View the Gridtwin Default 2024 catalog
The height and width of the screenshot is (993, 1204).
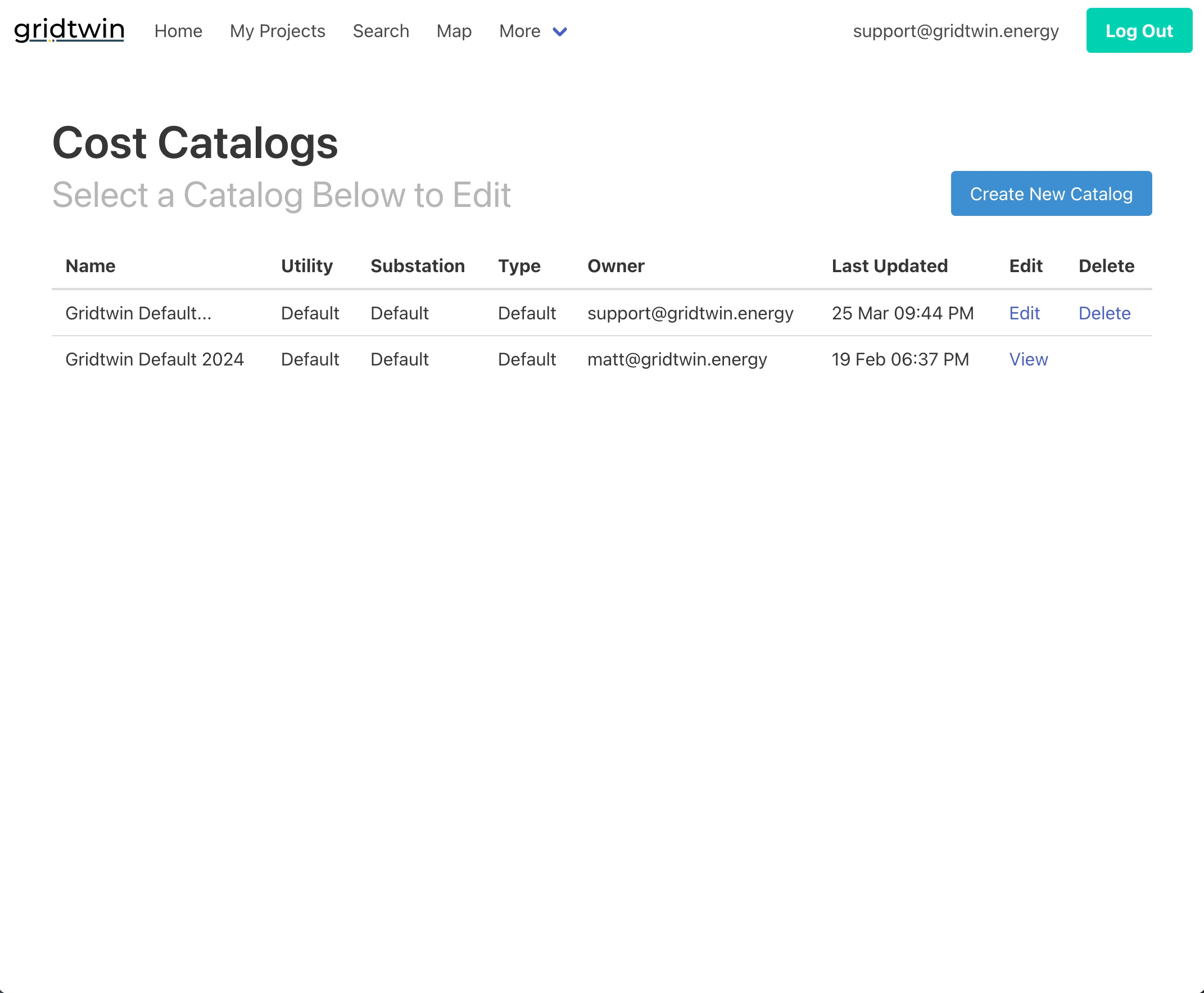1028,359
